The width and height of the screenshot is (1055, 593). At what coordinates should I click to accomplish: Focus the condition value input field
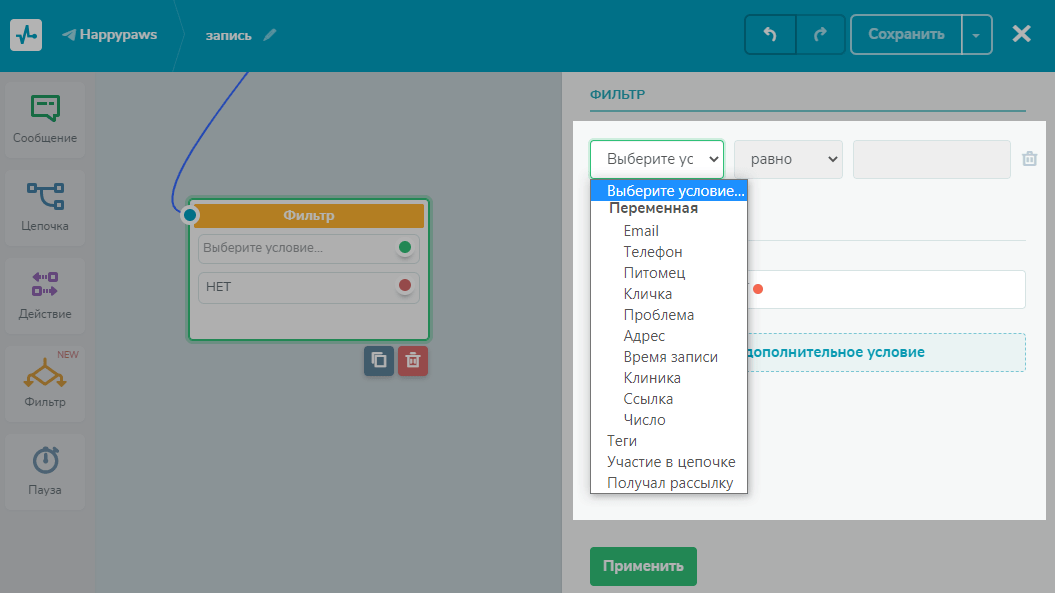[x=931, y=159]
